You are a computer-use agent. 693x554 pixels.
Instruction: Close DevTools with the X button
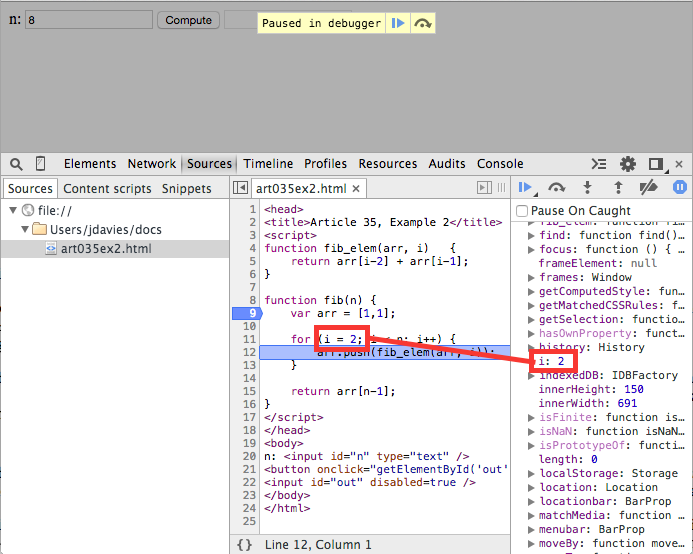click(679, 164)
